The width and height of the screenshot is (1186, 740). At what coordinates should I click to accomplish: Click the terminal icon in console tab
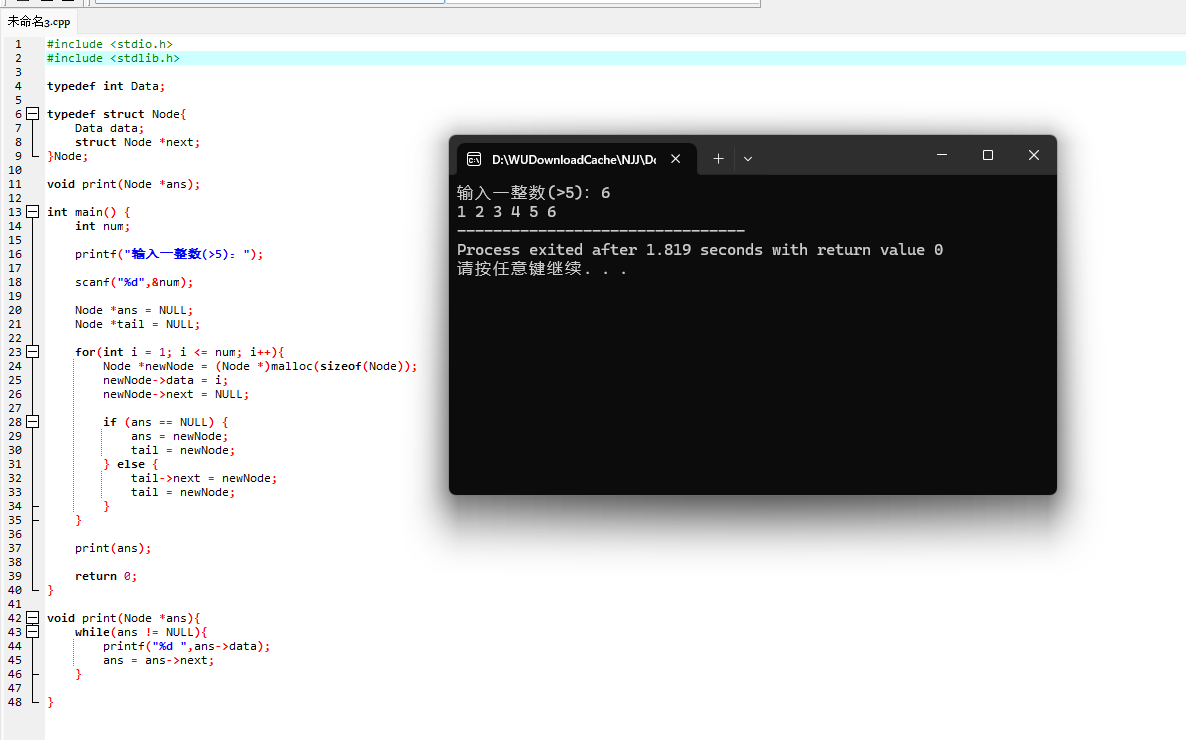tap(474, 159)
